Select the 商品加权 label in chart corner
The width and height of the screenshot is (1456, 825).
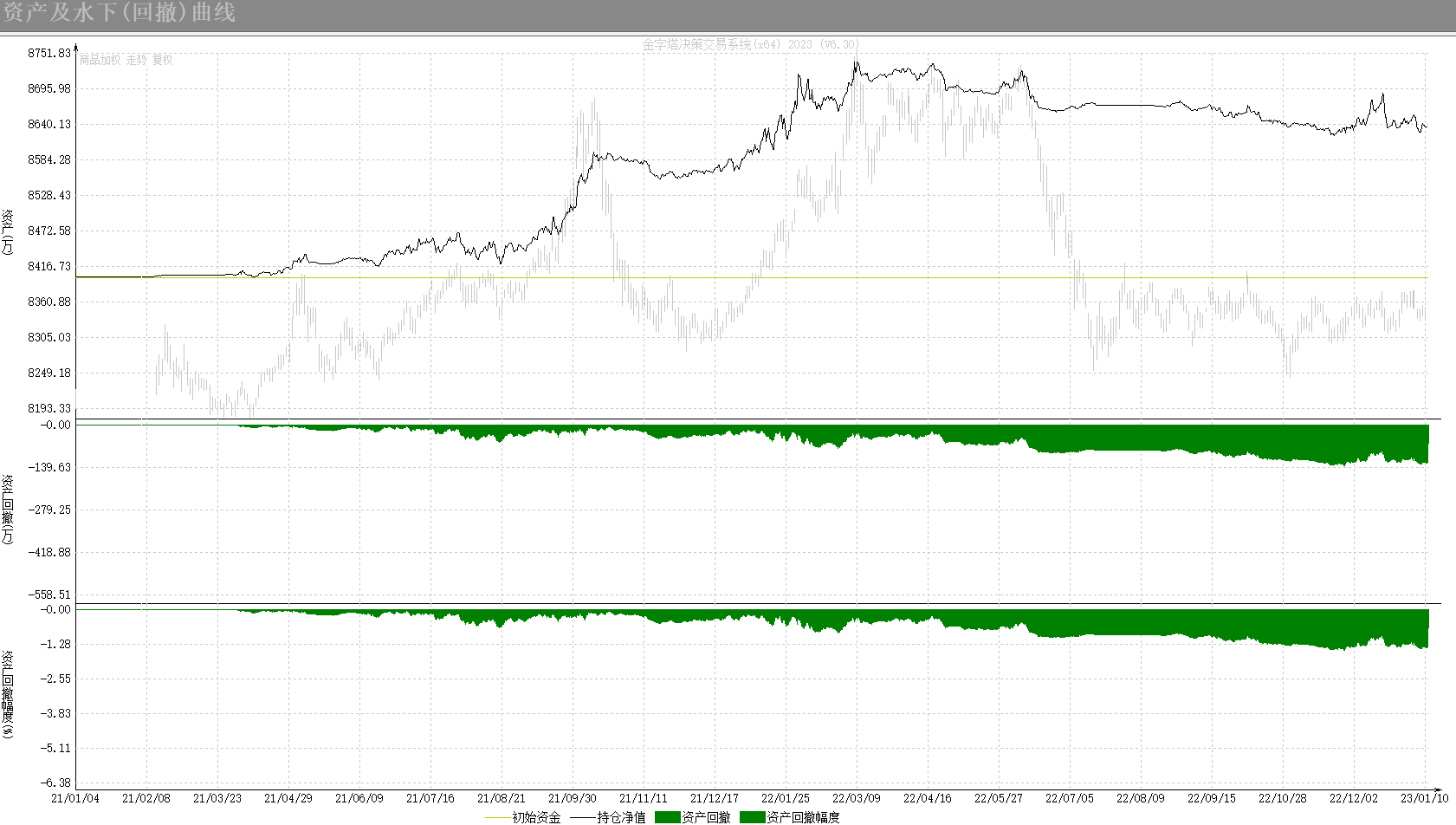point(100,60)
